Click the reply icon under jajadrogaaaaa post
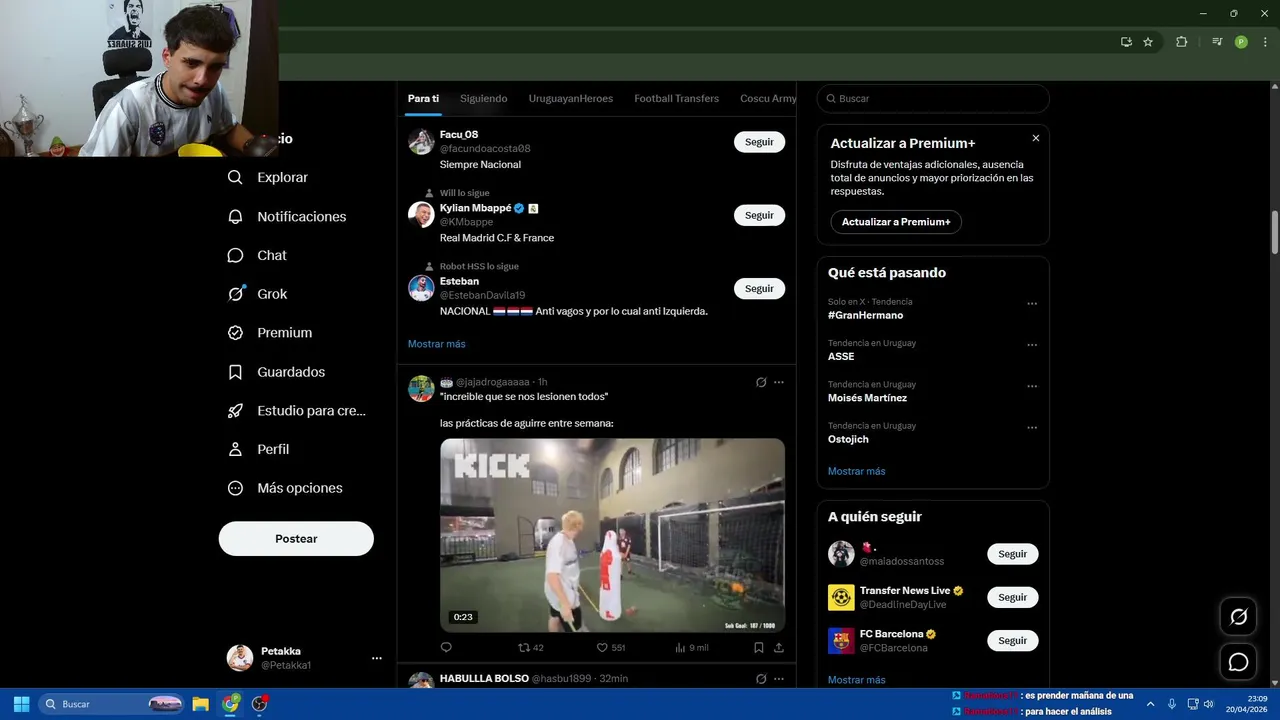Screen dimensions: 1280x720 [446, 648]
